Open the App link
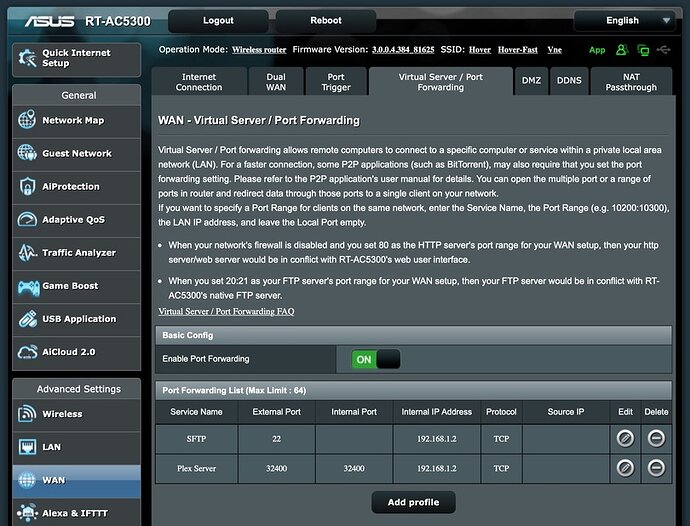This screenshot has height=526, width=690. coord(597,50)
